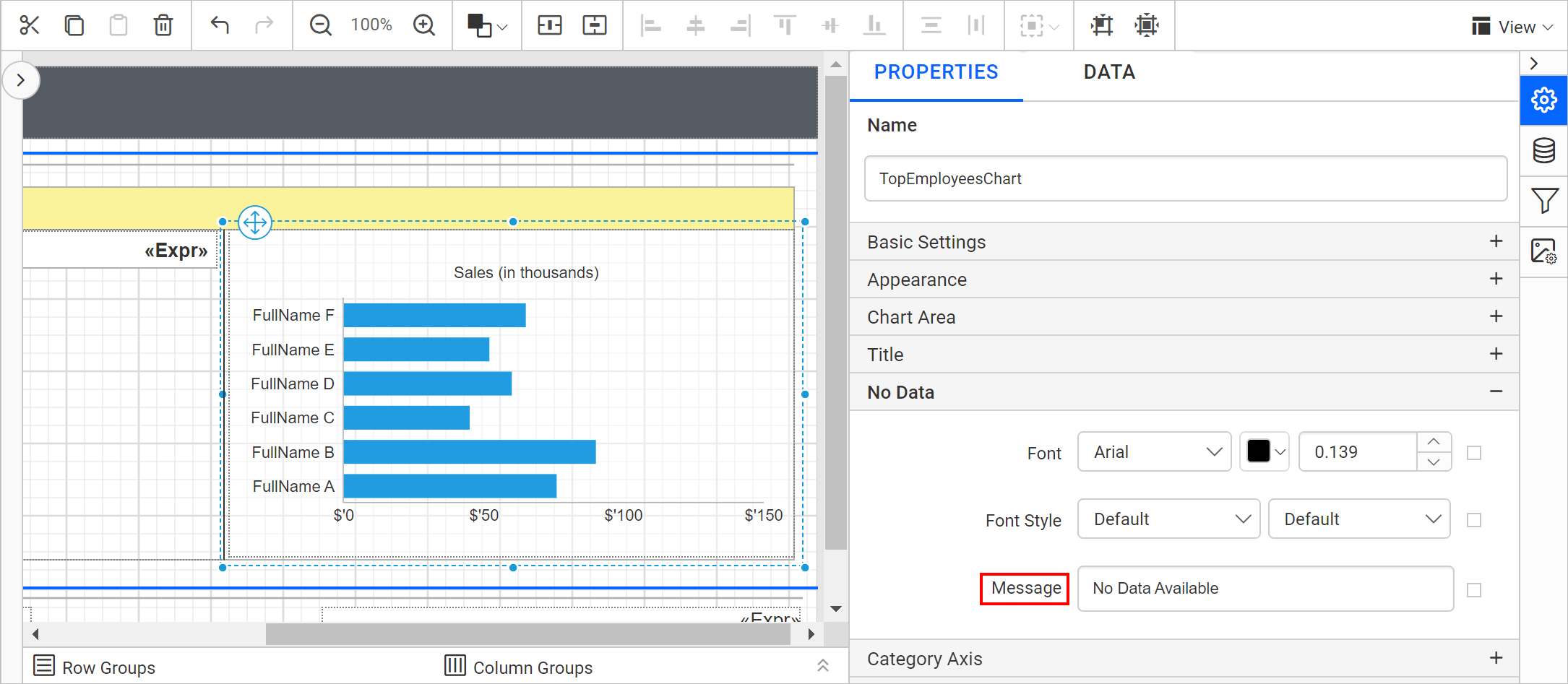Open the sizing options dropdown
The width and height of the screenshot is (1568, 684).
pos(1039,26)
